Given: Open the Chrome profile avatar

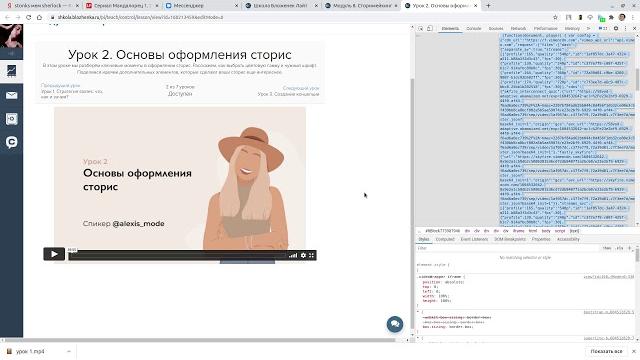Looking at the screenshot, I should 622,17.
